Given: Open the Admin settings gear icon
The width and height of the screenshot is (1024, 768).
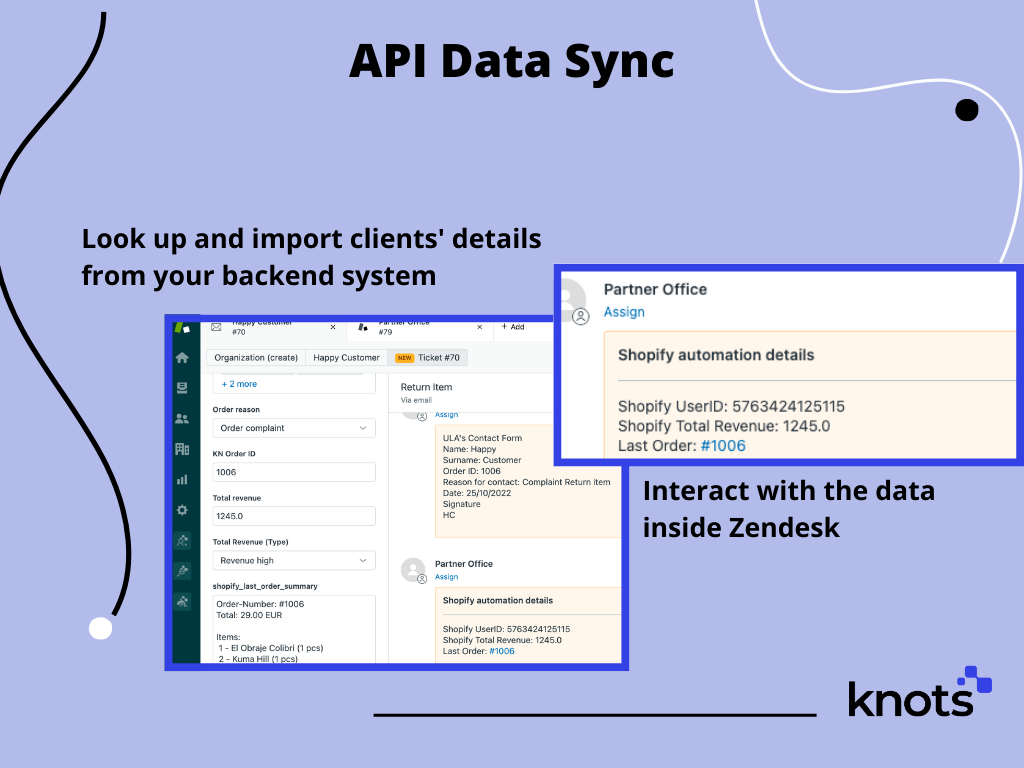Looking at the screenshot, I should (183, 509).
